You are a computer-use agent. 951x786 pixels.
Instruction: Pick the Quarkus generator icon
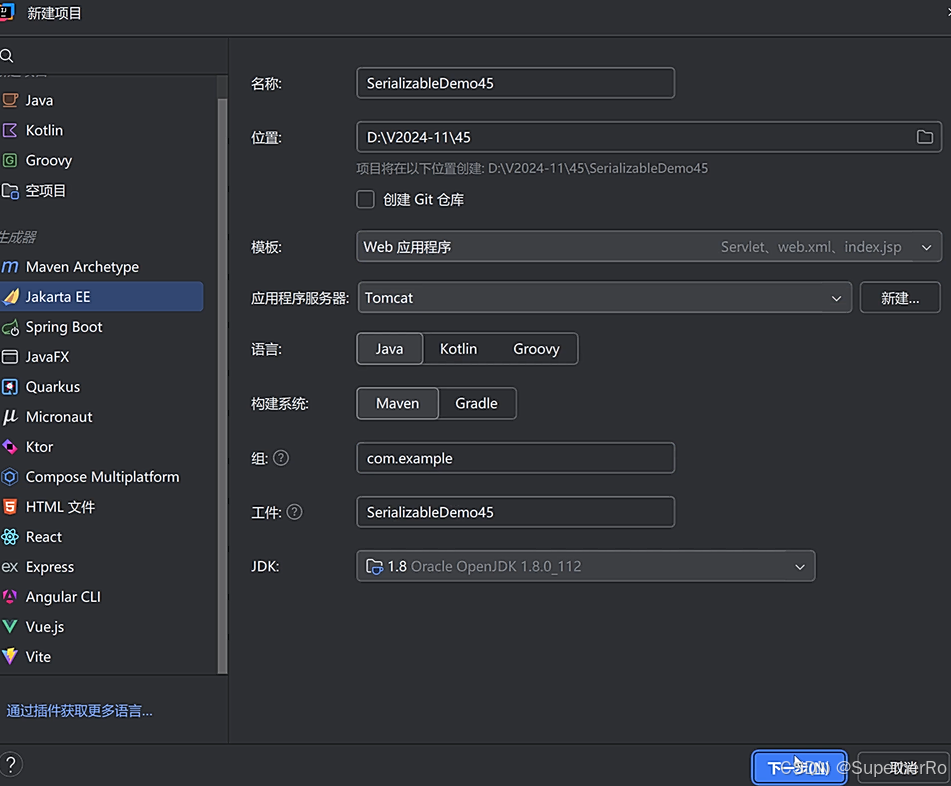pyautogui.click(x=10, y=387)
